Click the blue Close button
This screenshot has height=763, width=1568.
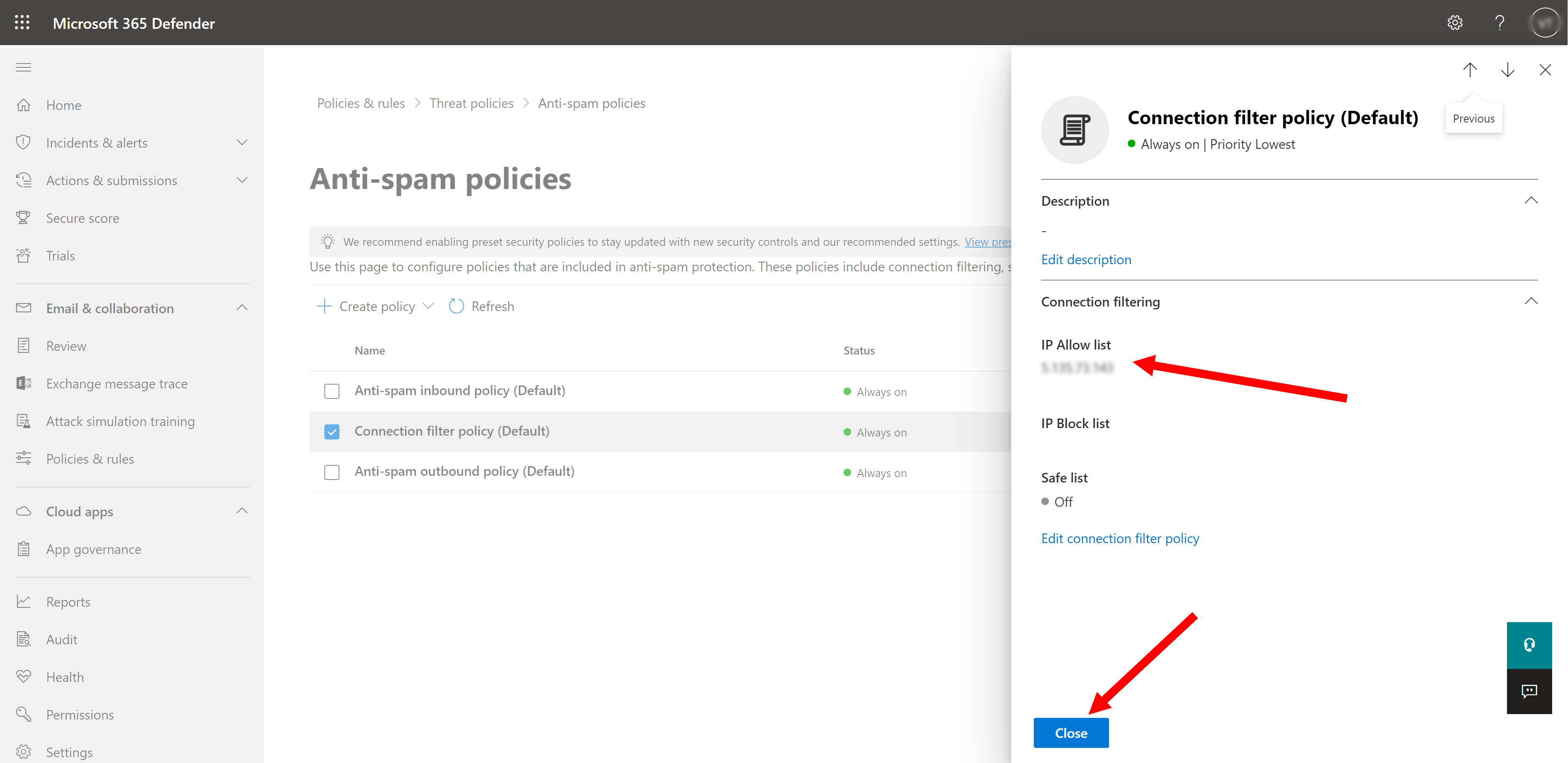(1071, 733)
